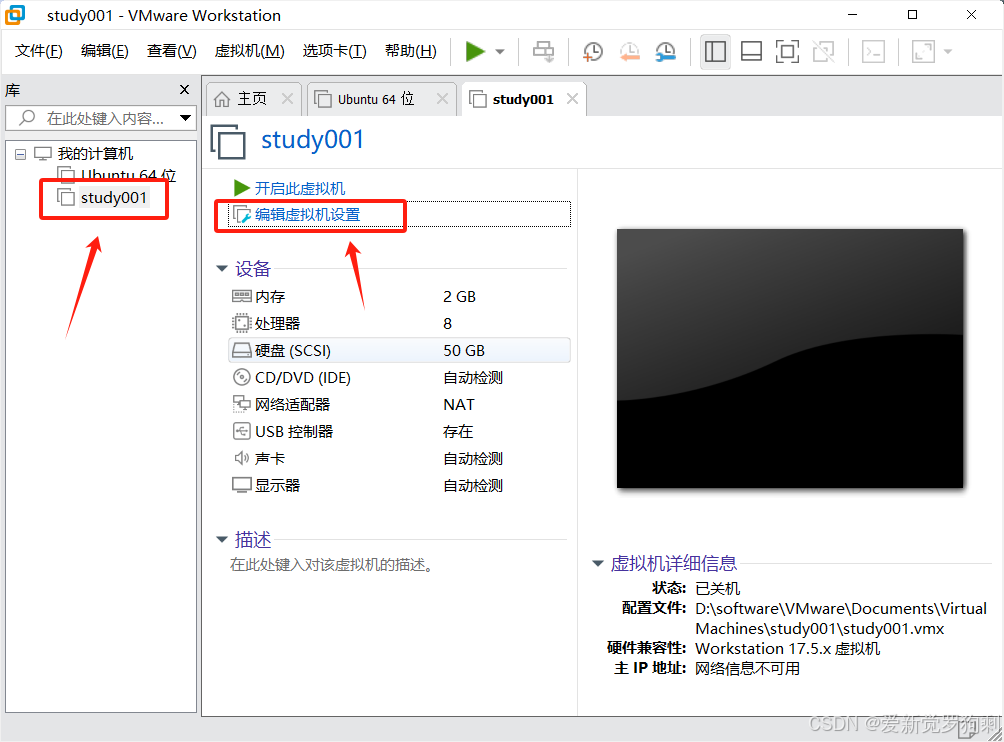Close the Ubuntu 64 位 tab

click(442, 99)
